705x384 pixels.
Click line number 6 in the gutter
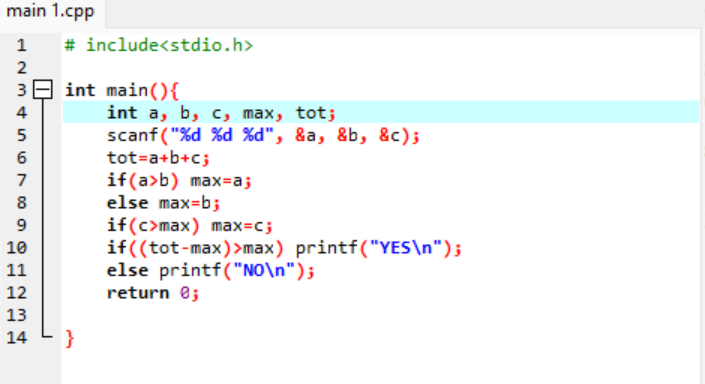(x=22, y=158)
